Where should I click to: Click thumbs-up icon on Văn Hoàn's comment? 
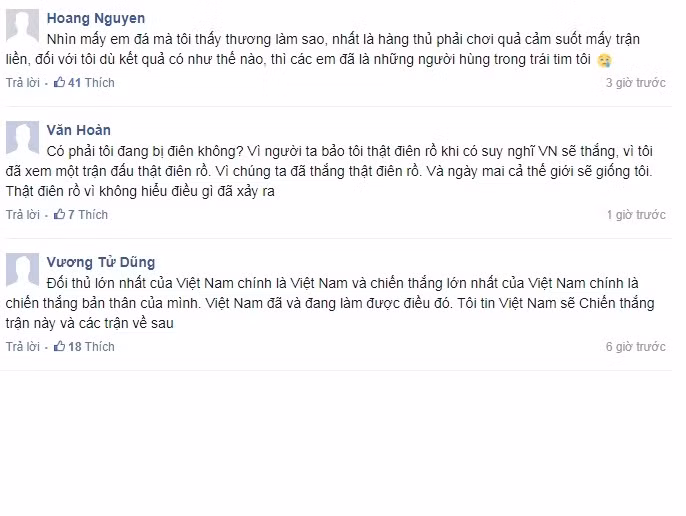click(x=59, y=214)
